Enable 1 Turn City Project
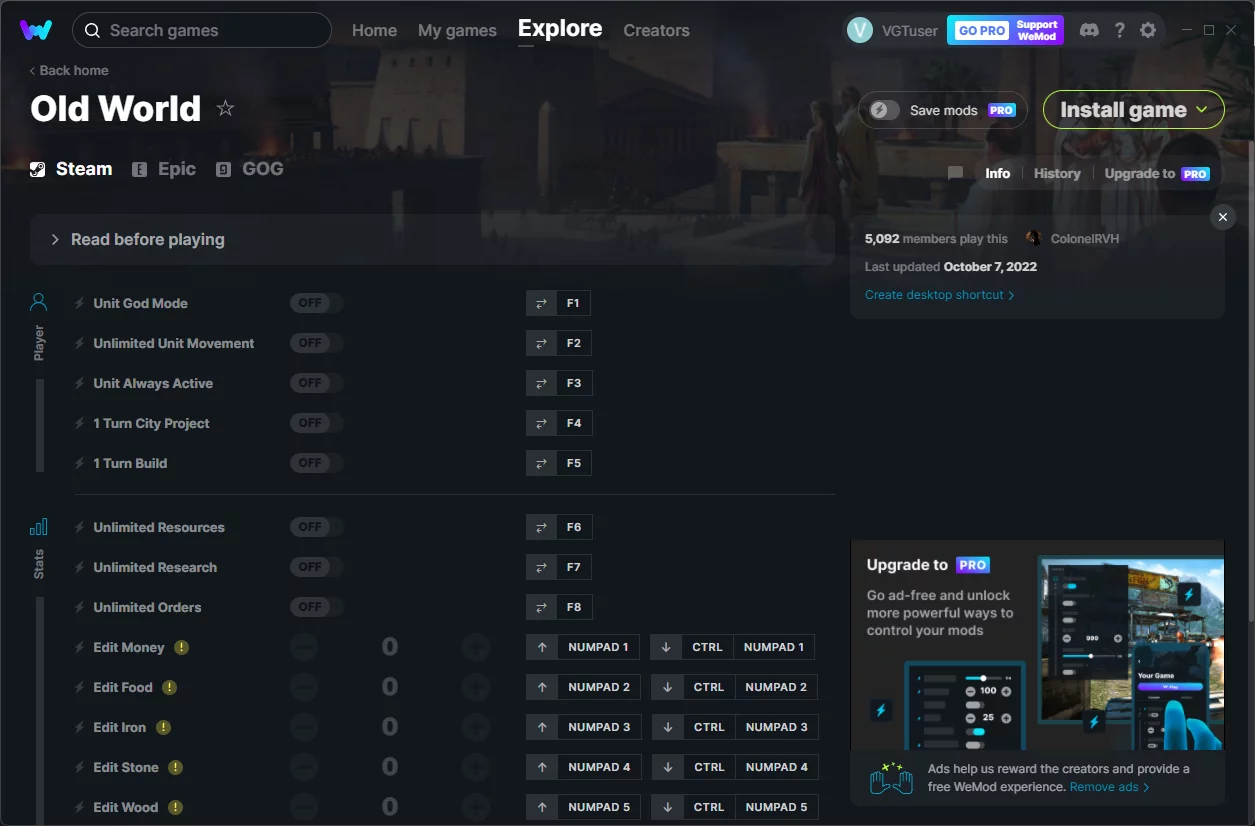Image resolution: width=1255 pixels, height=826 pixels. 316,423
